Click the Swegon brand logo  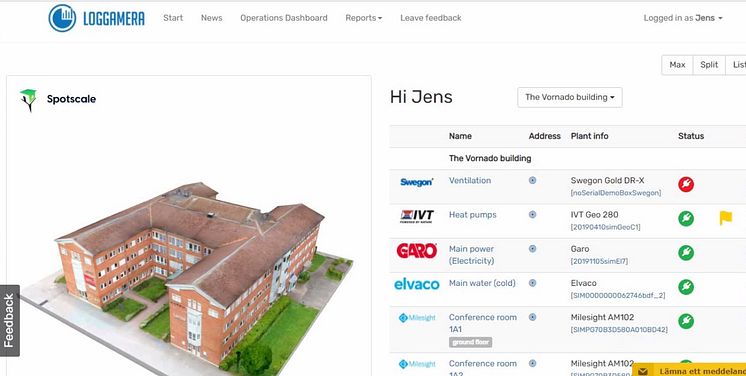point(416,182)
